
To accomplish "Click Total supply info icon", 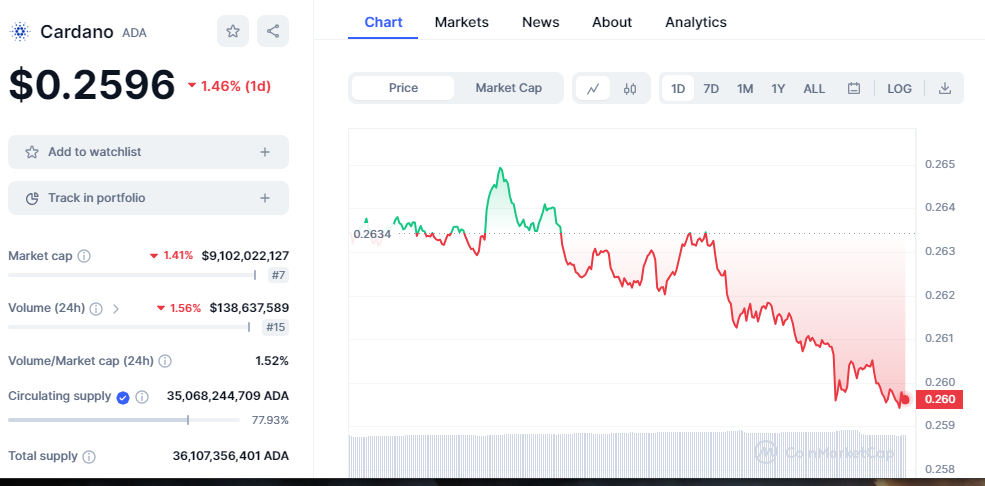I will [x=89, y=456].
